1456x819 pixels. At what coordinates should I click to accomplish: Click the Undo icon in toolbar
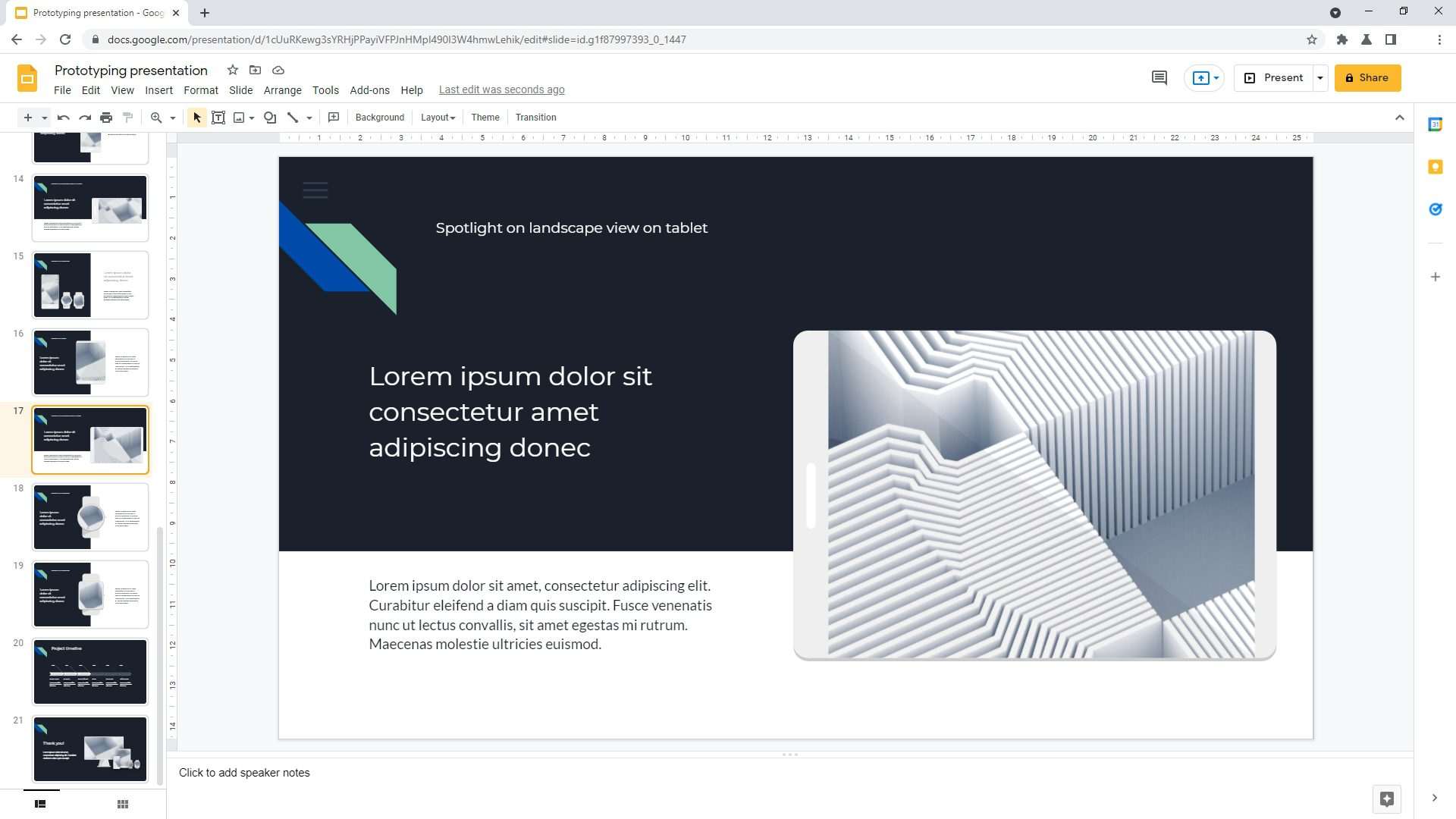coord(62,118)
